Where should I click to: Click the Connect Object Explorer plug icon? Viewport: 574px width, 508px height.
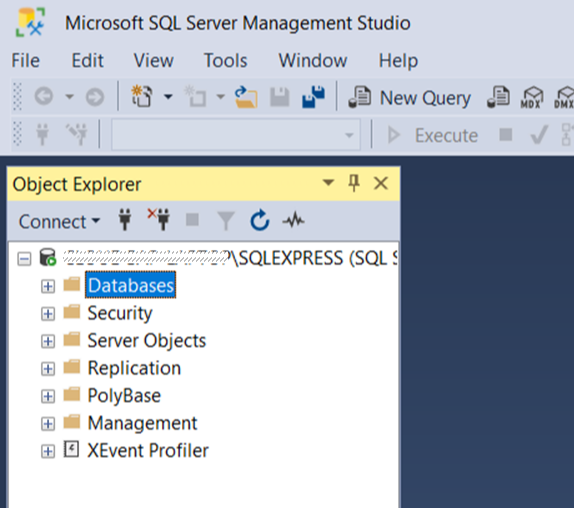pyautogui.click(x=125, y=220)
